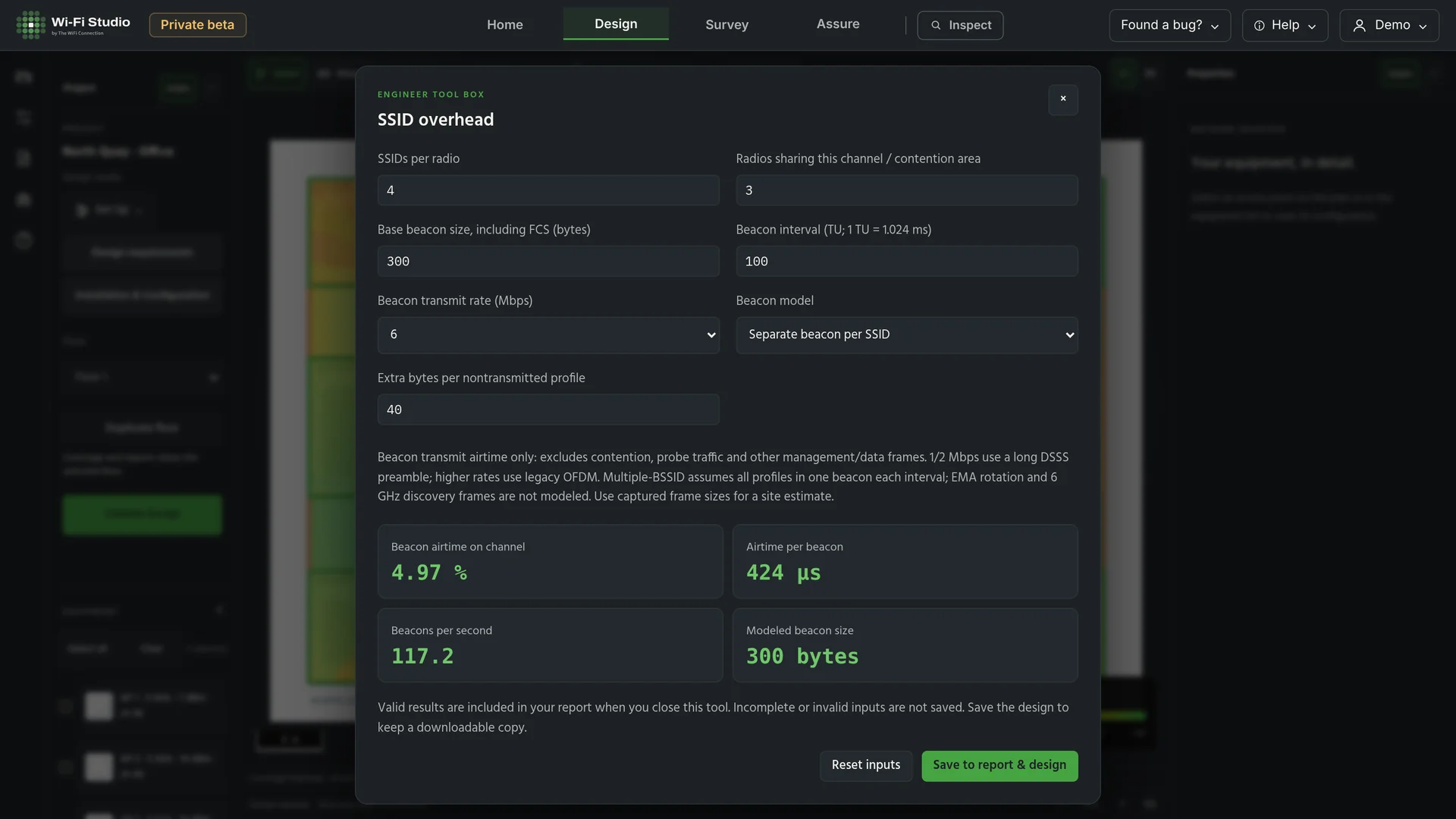The width and height of the screenshot is (1456, 819).
Task: Go to the Home tab
Action: pos(505,25)
